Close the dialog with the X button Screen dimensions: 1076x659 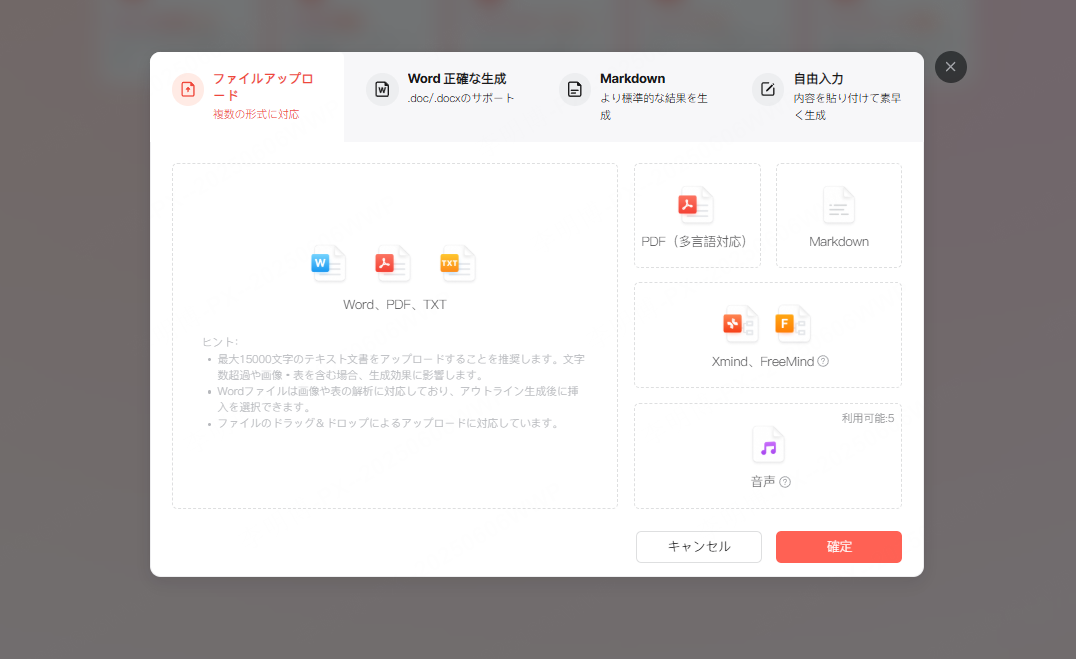tap(950, 67)
